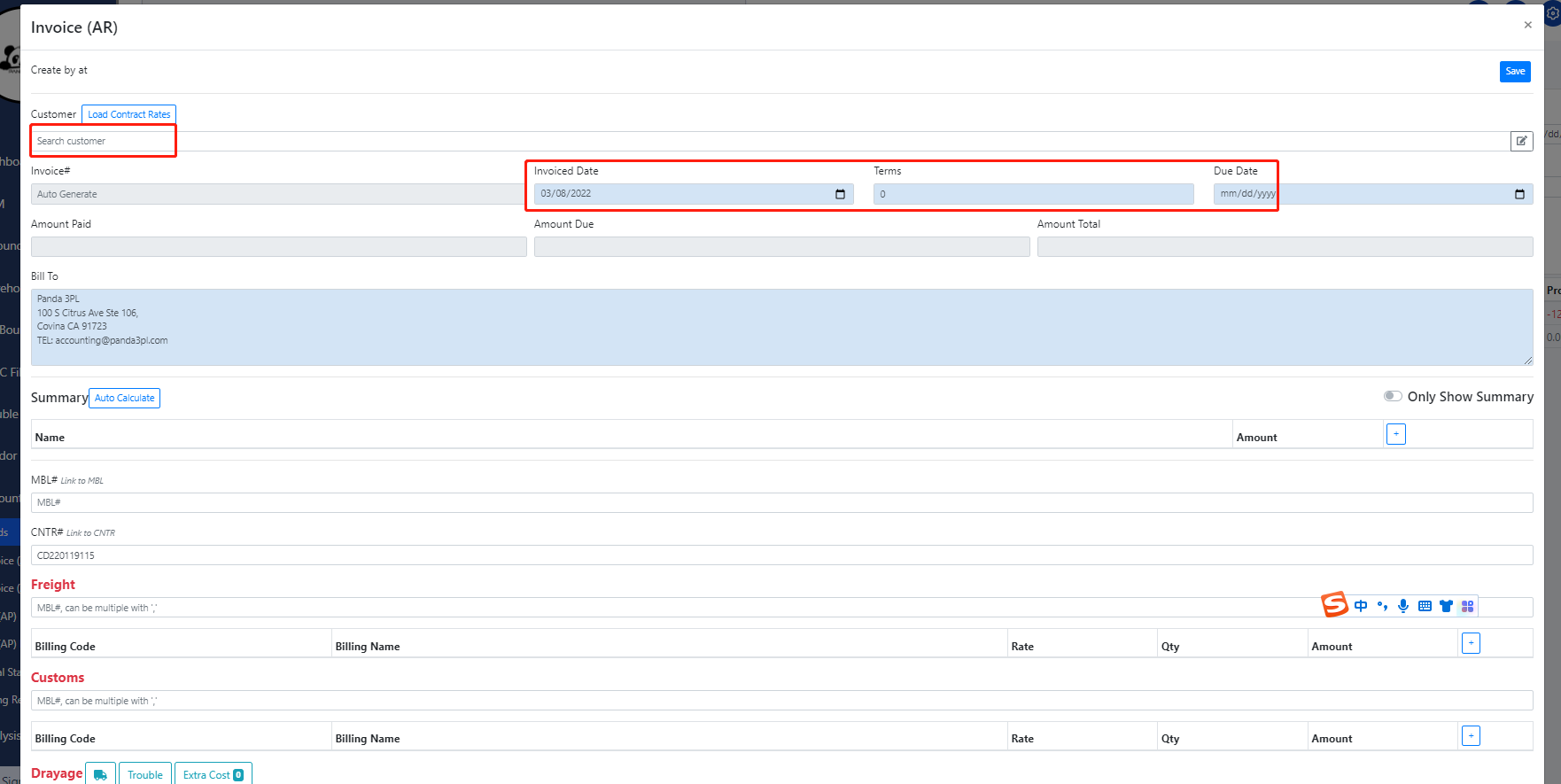1561x784 pixels.
Task: Click the Auto Calculate button
Action: 124,398
